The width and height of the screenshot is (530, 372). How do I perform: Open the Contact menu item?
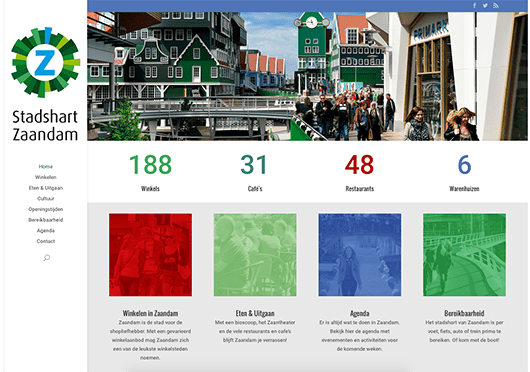click(x=46, y=241)
